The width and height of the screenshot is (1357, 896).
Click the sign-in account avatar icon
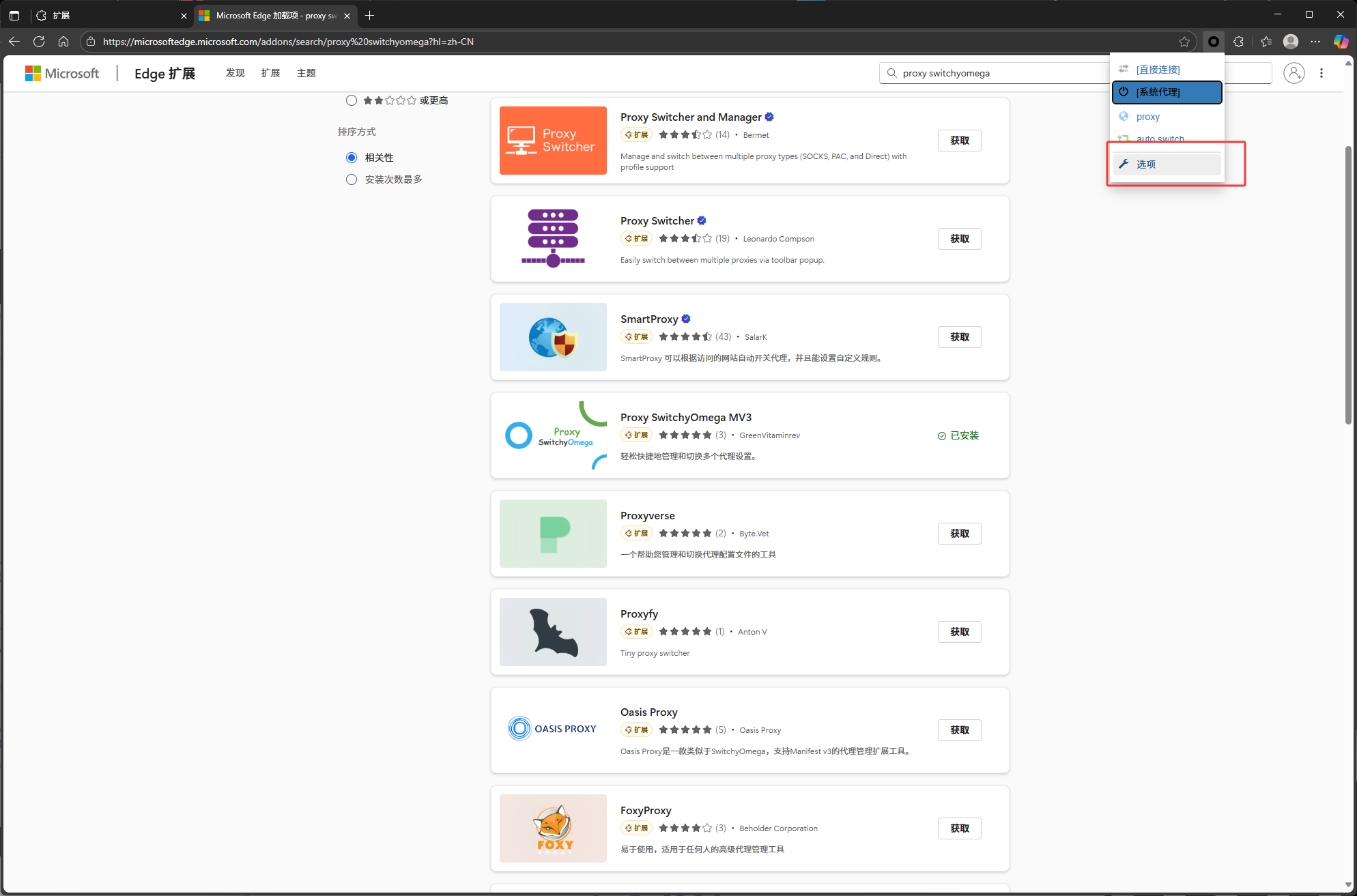pyautogui.click(x=1294, y=73)
